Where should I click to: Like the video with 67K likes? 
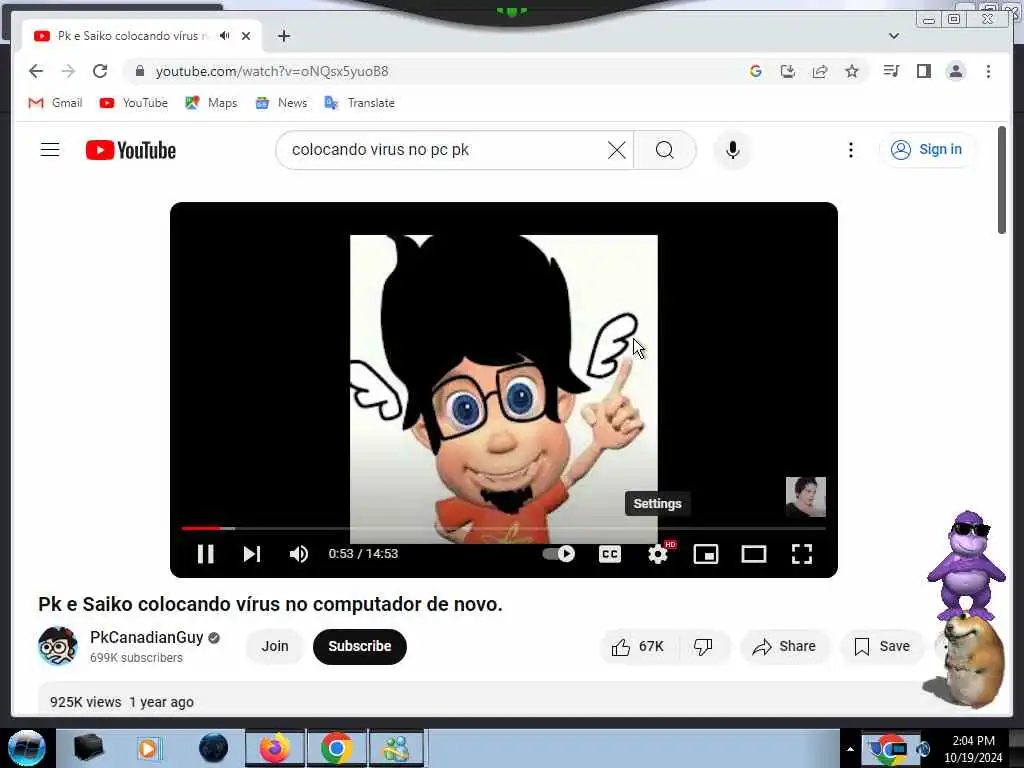(638, 646)
